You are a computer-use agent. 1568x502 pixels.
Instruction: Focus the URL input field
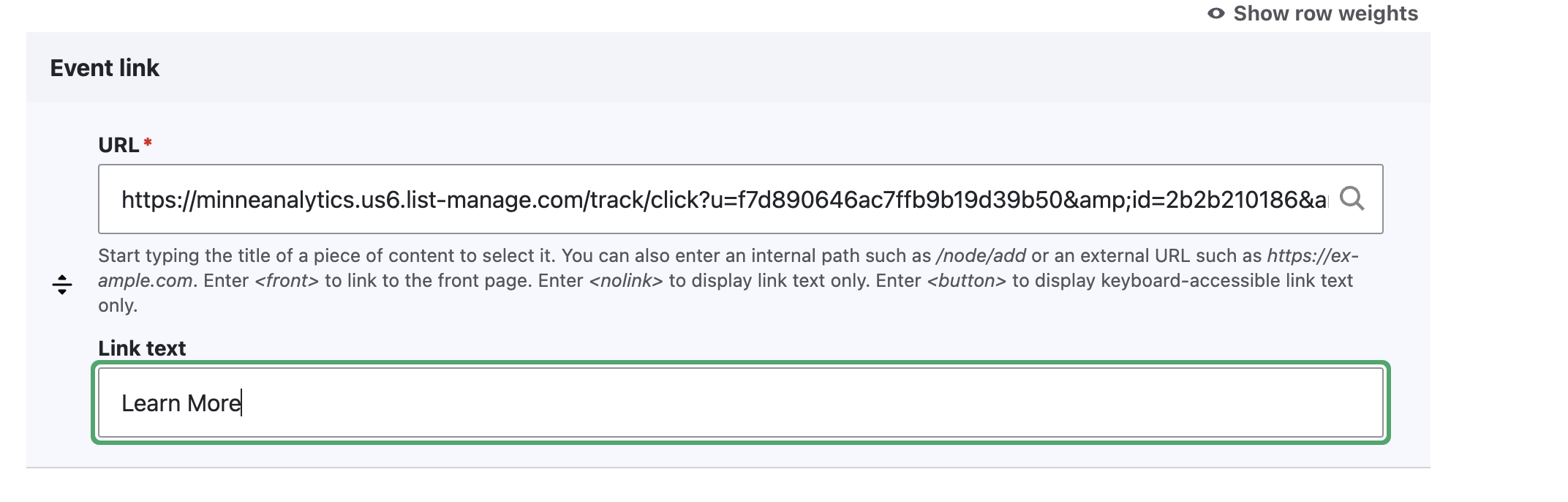point(724,199)
